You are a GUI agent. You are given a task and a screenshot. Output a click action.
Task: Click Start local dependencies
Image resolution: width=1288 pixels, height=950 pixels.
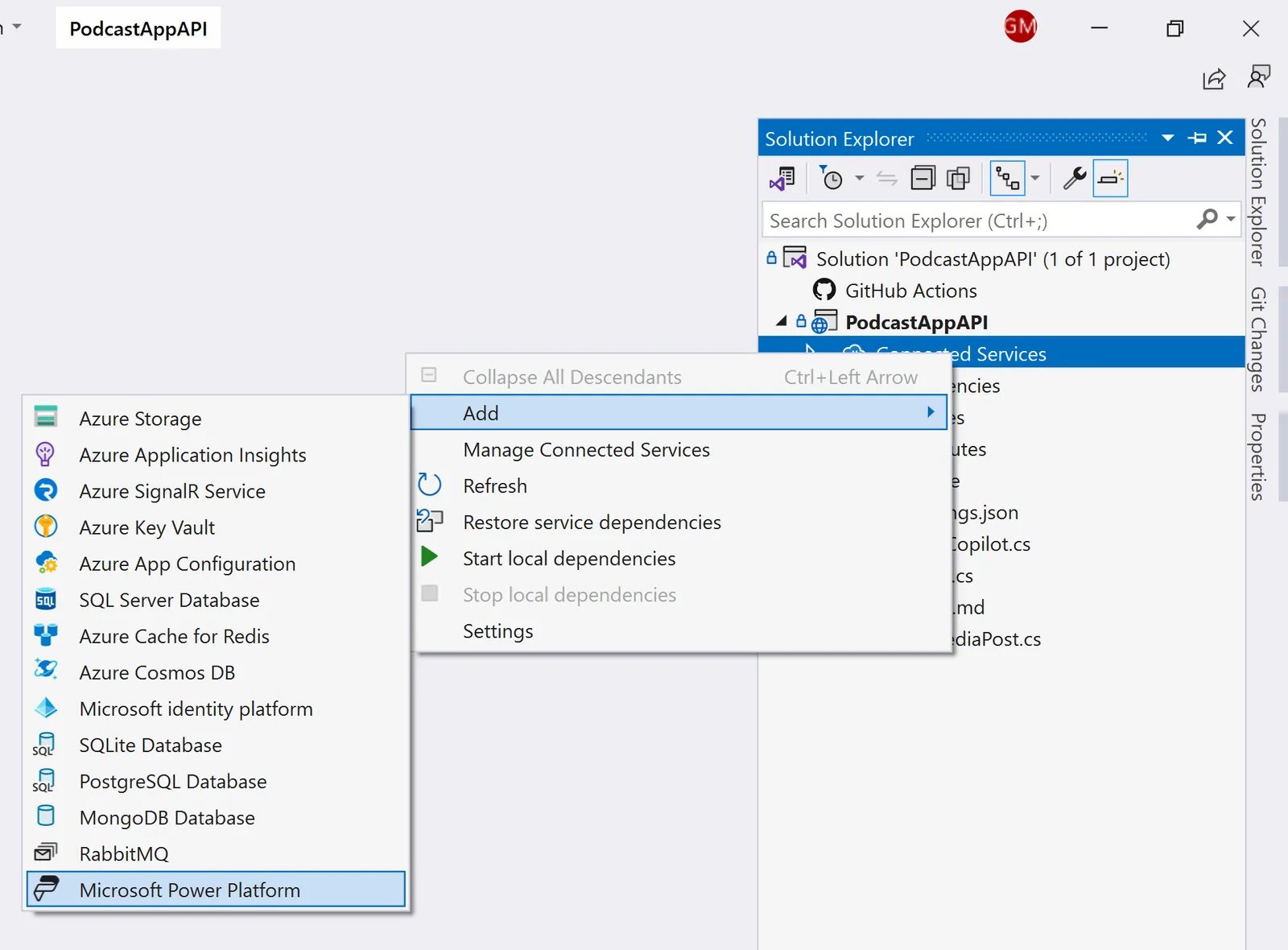(679, 558)
